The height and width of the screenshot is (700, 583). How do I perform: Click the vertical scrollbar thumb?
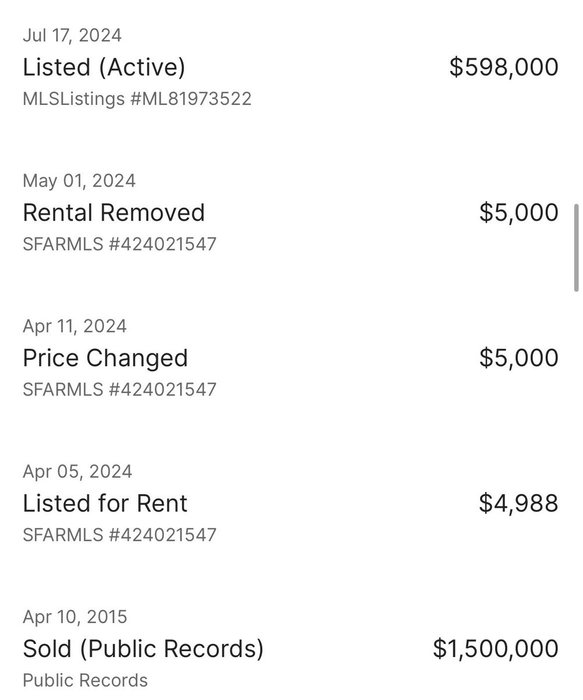click(x=576, y=247)
